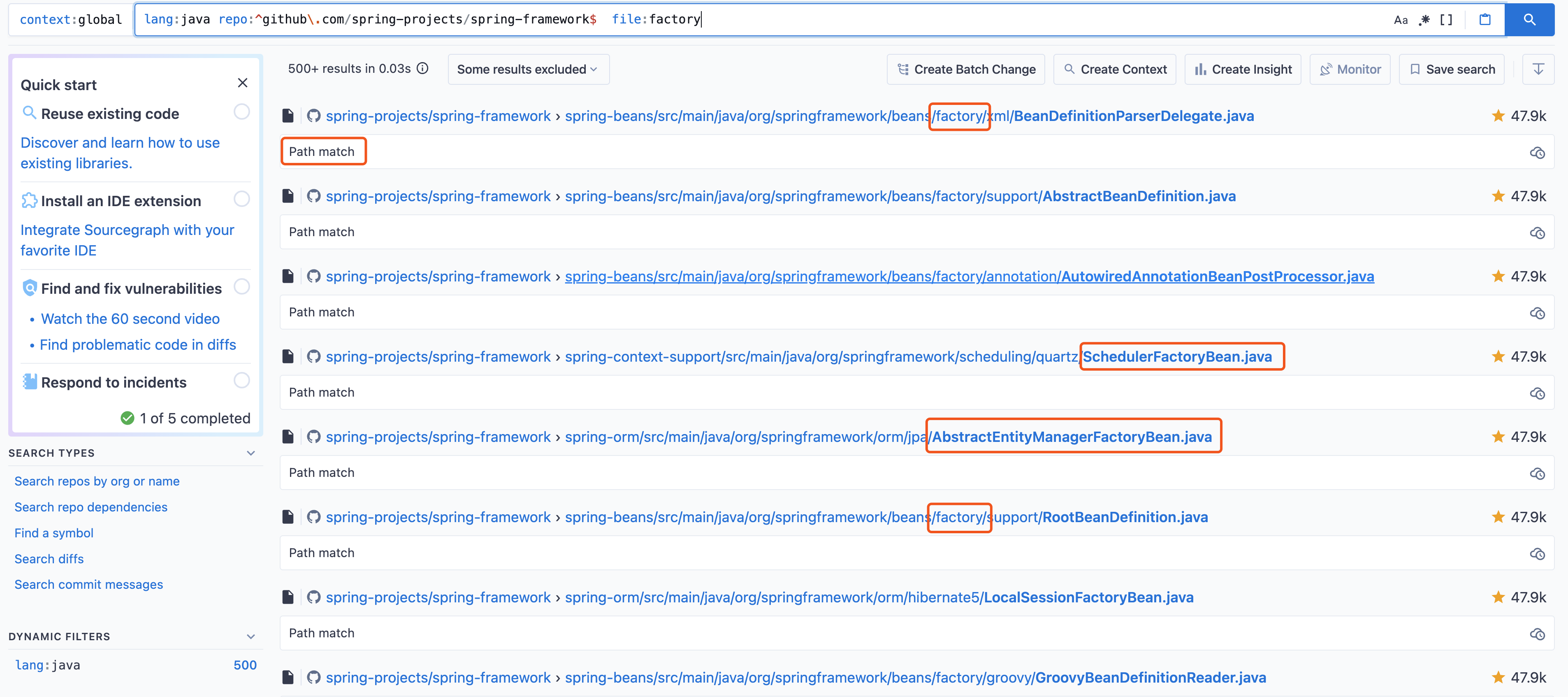
Task: Select Search repo dependencies
Action: tap(90, 507)
